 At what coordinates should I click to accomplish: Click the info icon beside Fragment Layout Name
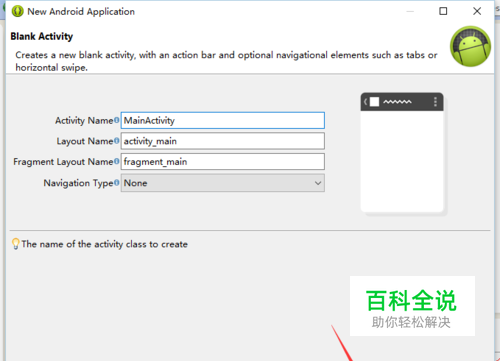coord(116,162)
